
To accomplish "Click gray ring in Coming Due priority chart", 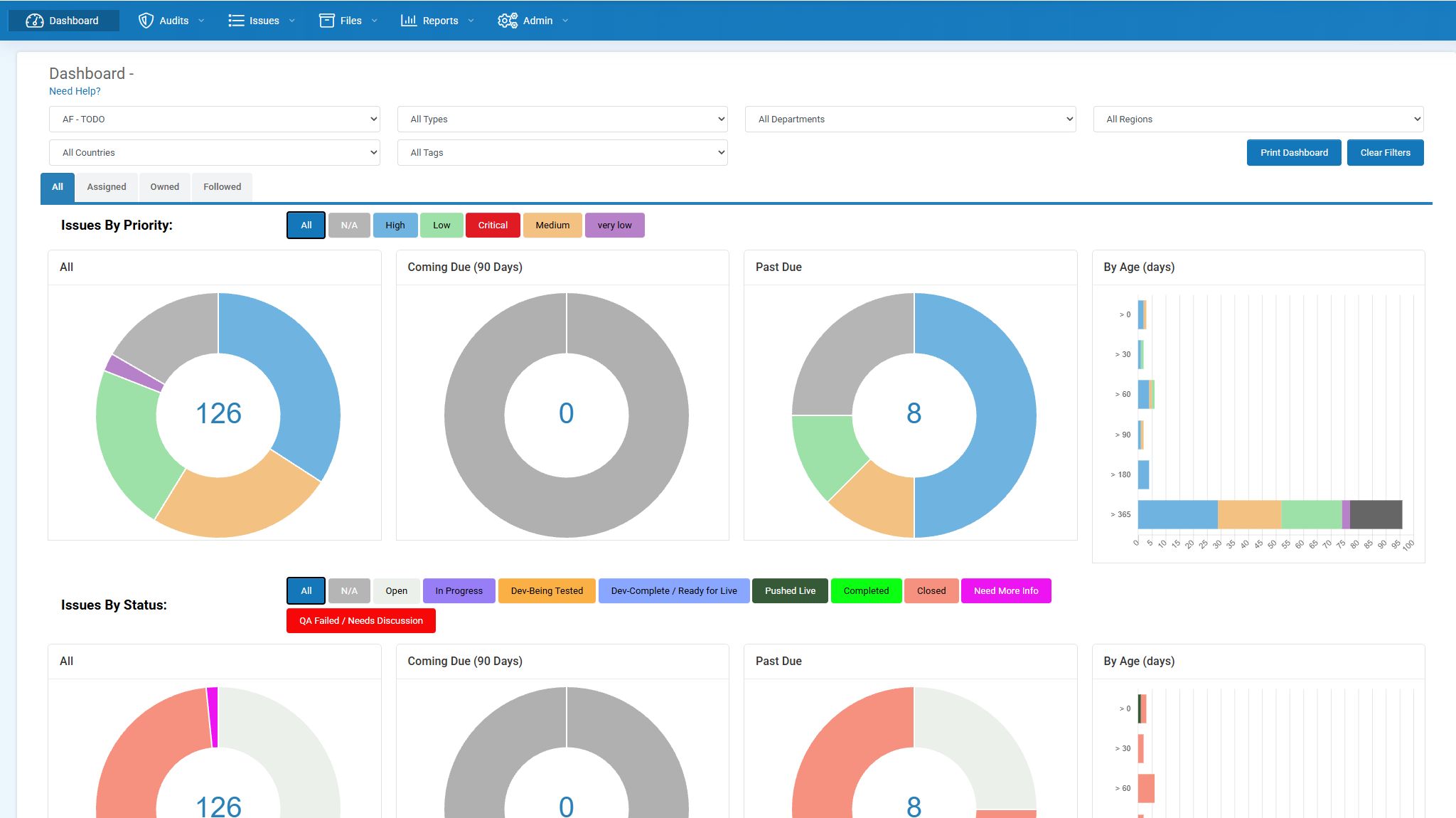I will (474, 415).
